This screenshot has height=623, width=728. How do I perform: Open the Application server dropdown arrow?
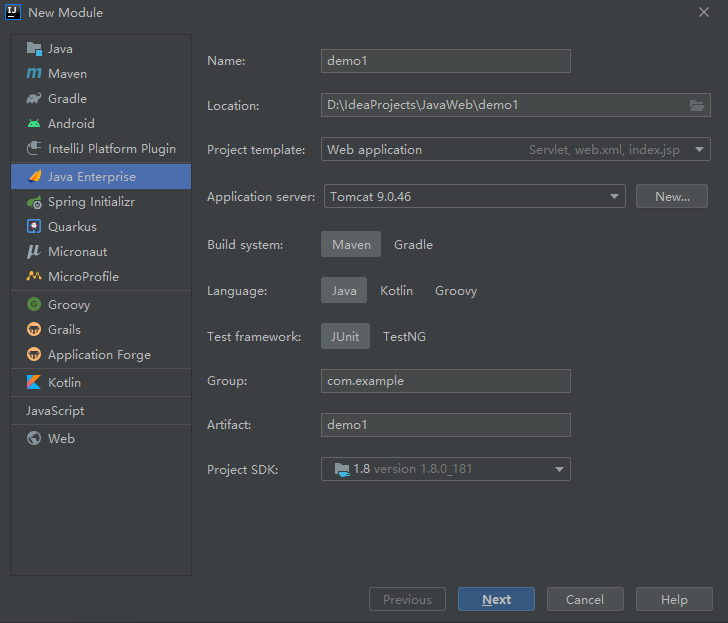(x=614, y=196)
